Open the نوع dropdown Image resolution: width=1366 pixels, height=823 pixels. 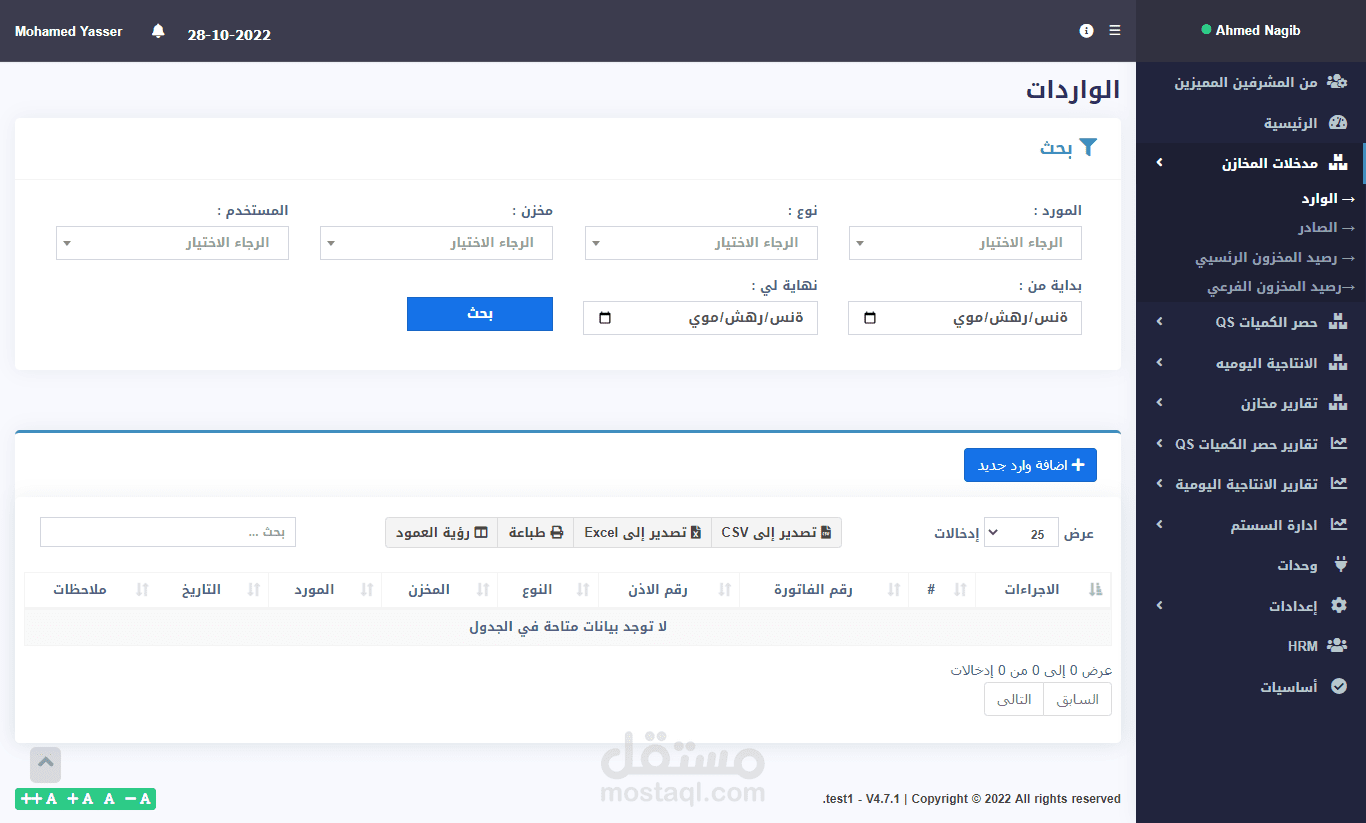coord(701,243)
